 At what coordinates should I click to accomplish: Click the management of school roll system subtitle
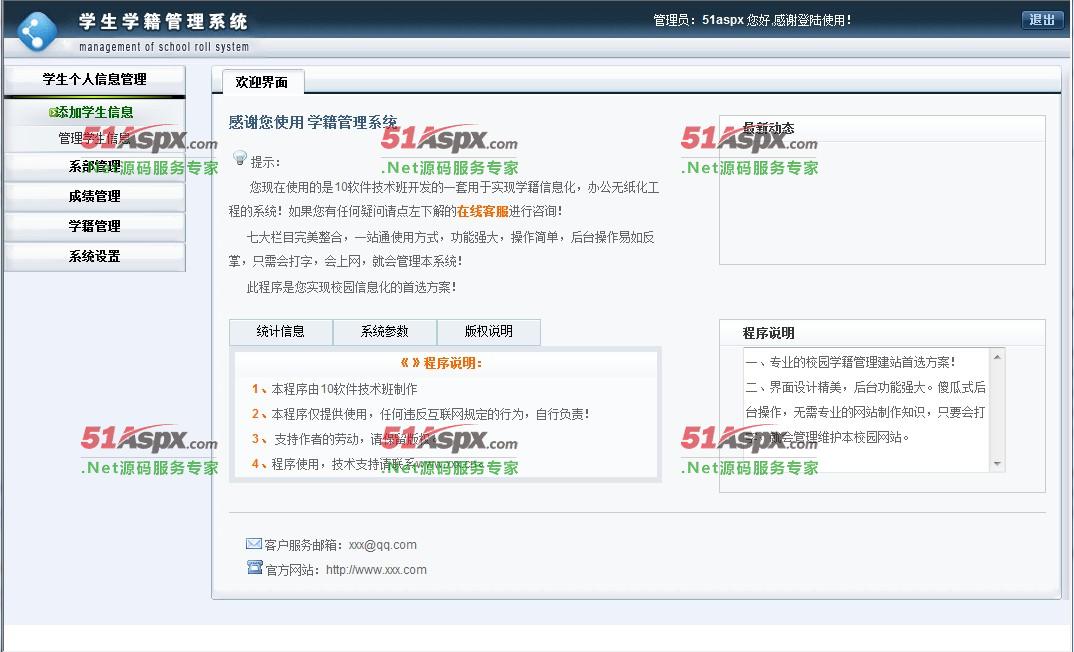point(164,47)
